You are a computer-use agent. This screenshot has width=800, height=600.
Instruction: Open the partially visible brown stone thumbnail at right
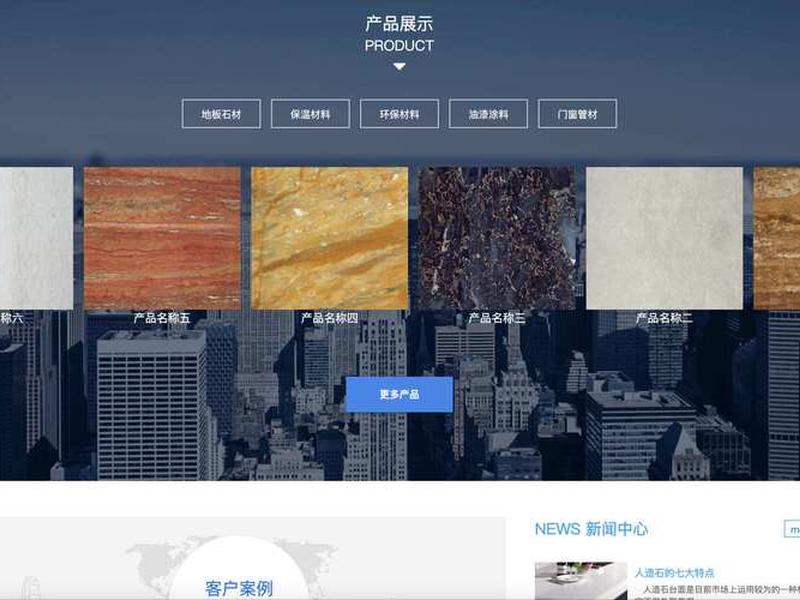click(x=777, y=238)
